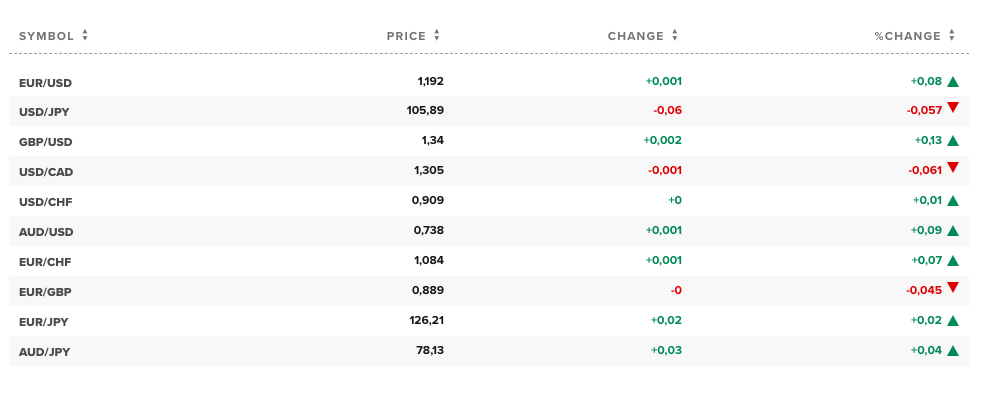
Task: Sort table by the PRICE column arrows
Action: pos(437,36)
